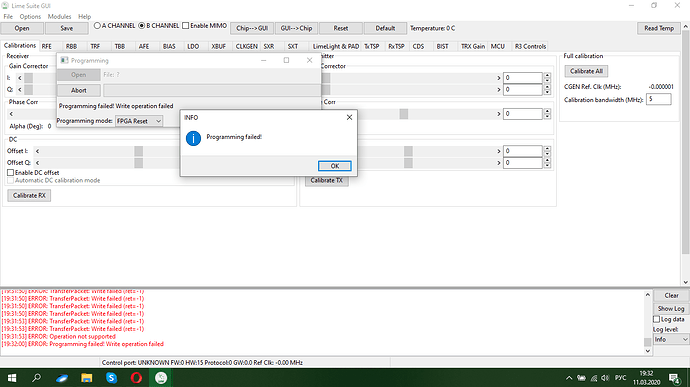
Task: Switch to TRX Gain tab
Action: tap(473, 46)
